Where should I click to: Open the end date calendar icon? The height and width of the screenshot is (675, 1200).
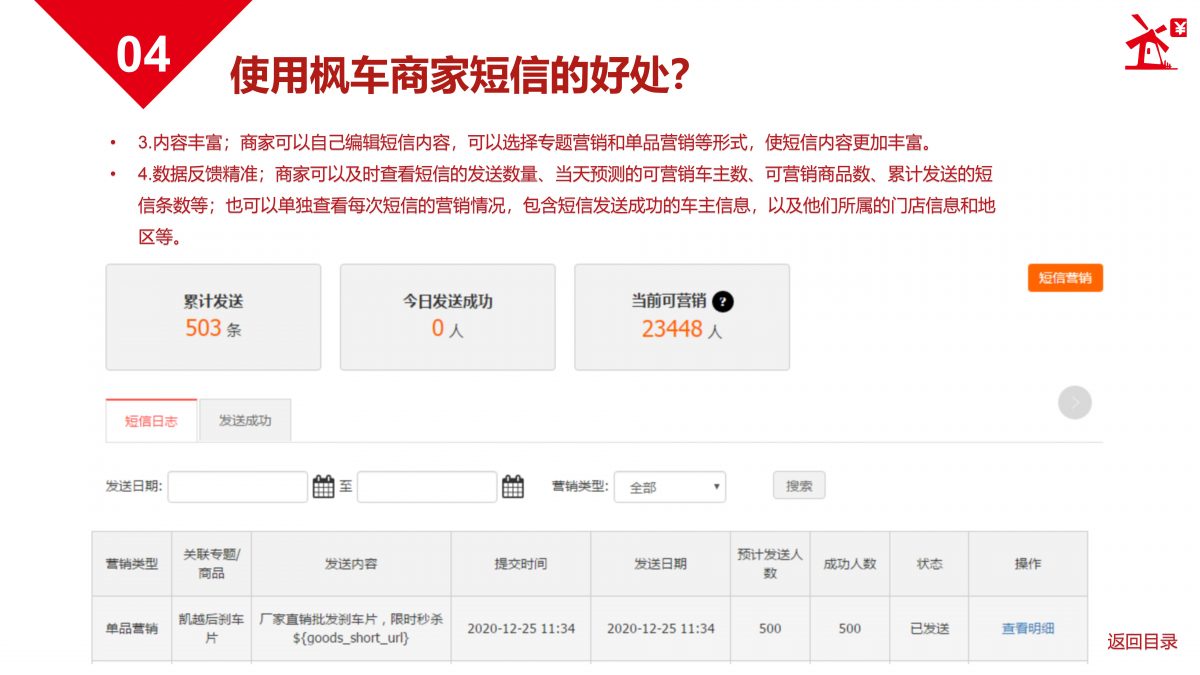(512, 487)
